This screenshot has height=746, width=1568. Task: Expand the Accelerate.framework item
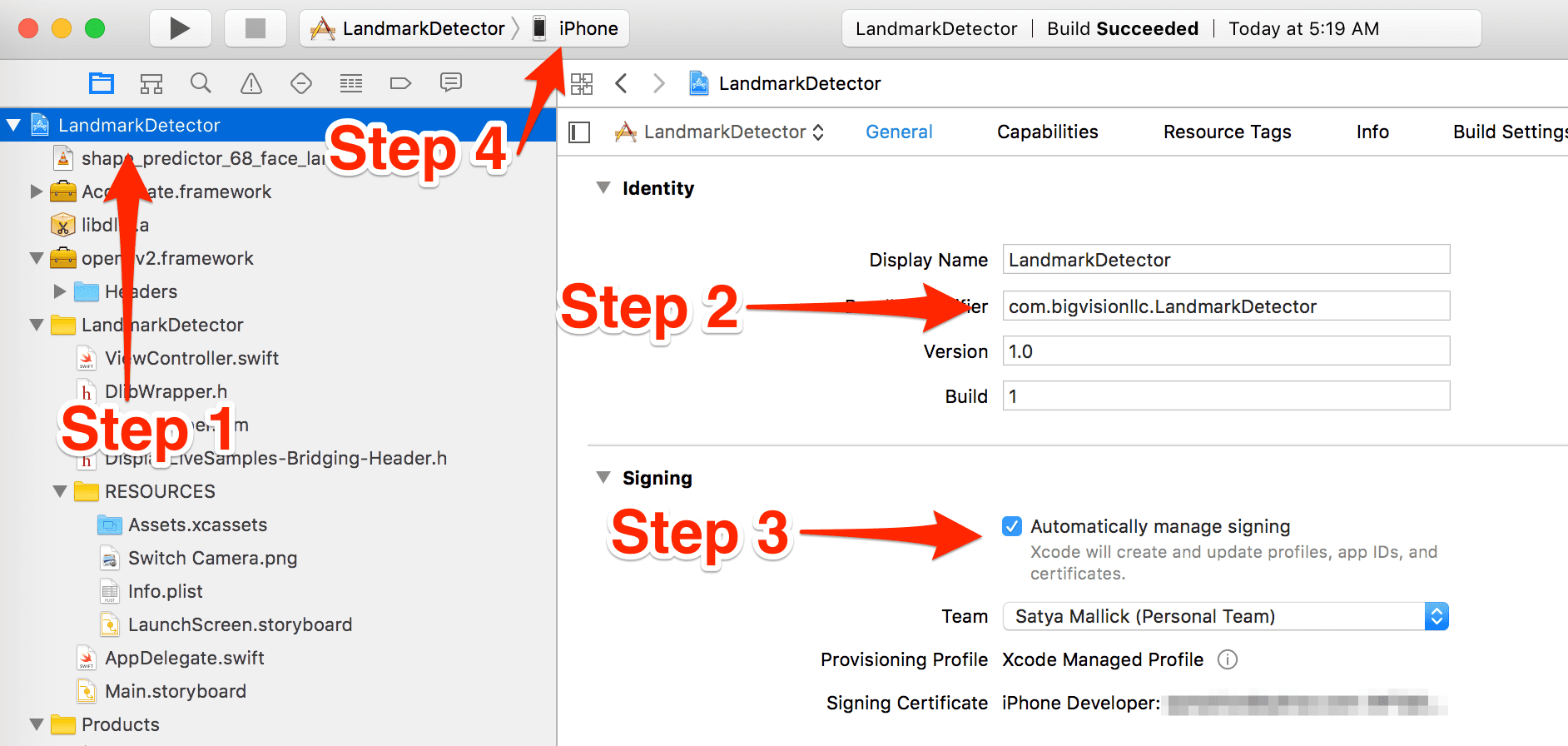[37, 191]
